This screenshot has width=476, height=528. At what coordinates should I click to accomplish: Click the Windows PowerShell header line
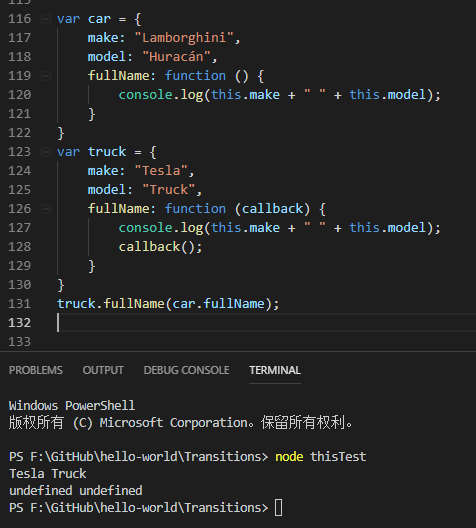(x=72, y=405)
